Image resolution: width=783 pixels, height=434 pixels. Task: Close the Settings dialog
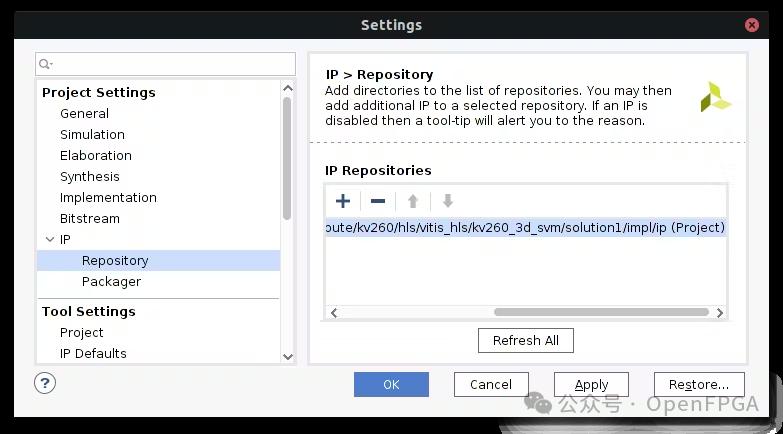click(752, 25)
